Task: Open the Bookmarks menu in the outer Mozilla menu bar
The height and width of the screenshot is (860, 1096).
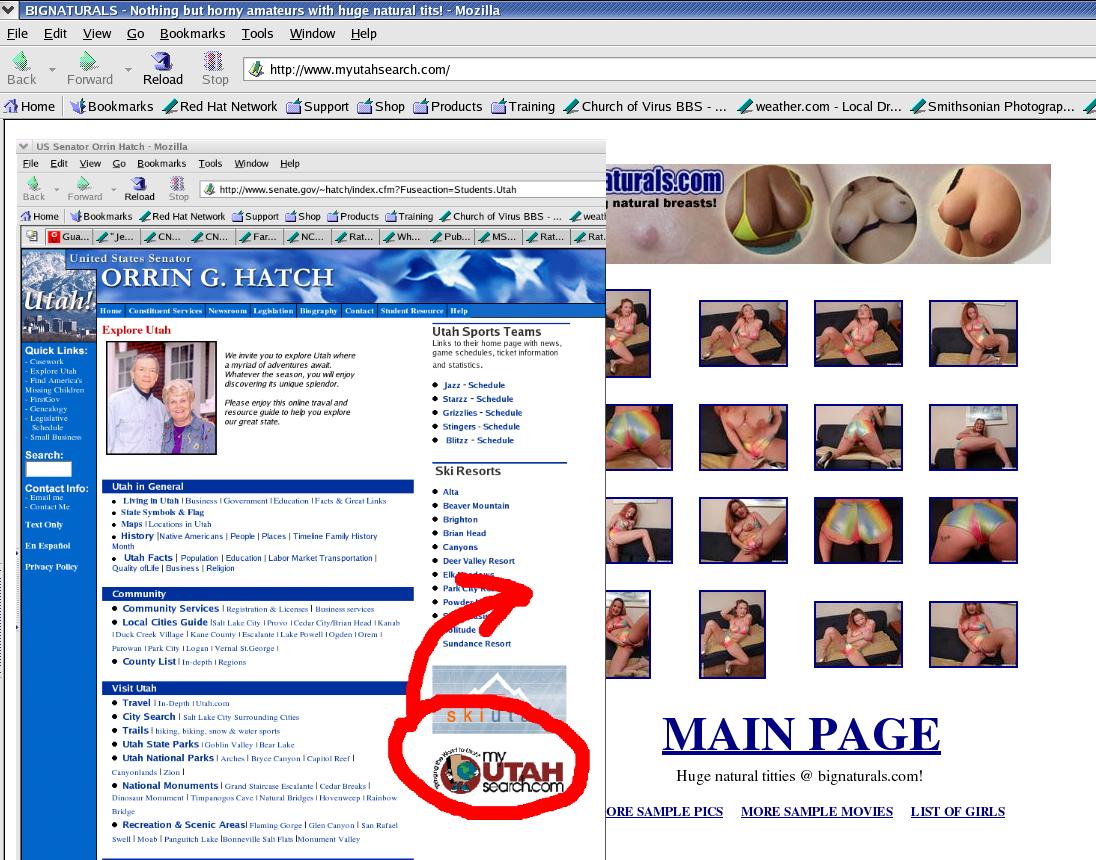Action: click(192, 34)
